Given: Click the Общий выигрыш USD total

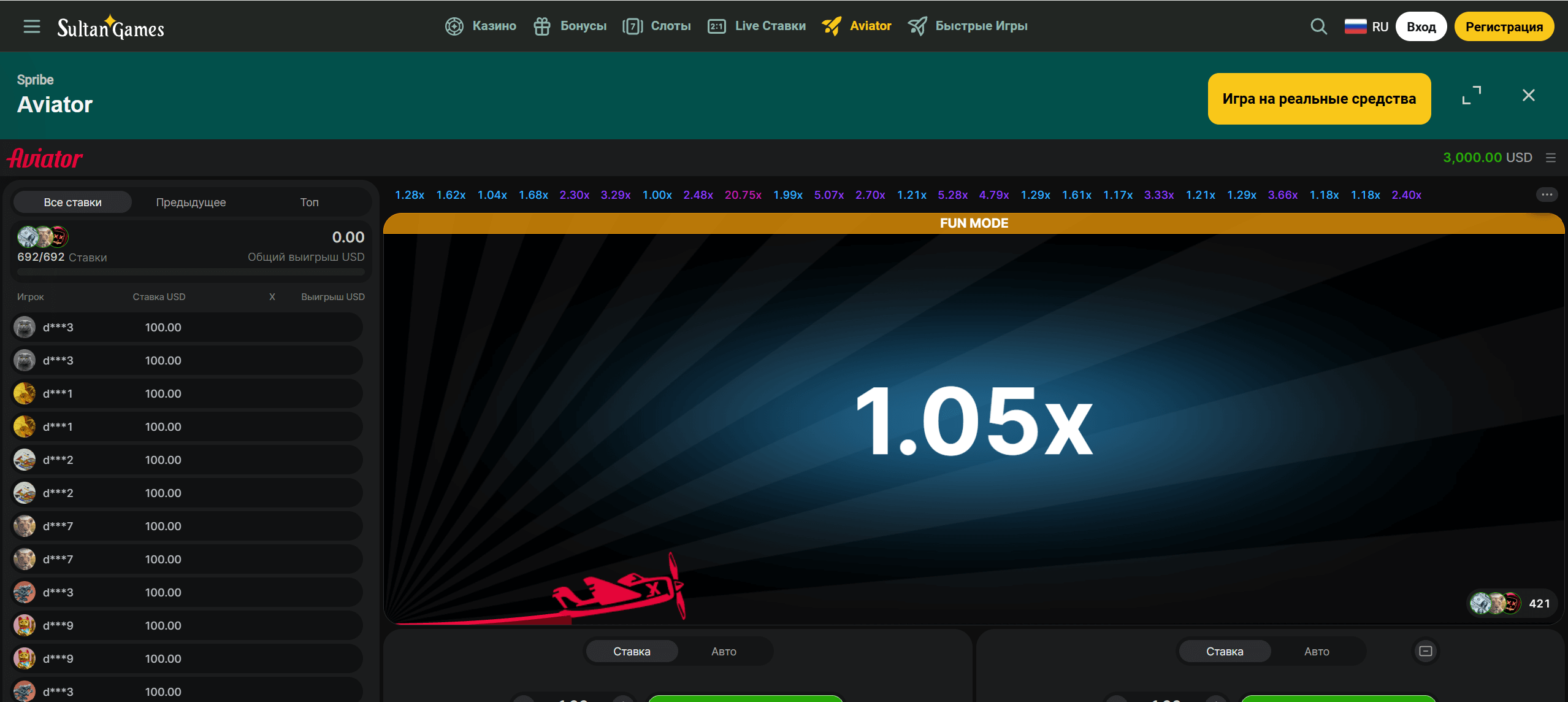Looking at the screenshot, I should [306, 257].
